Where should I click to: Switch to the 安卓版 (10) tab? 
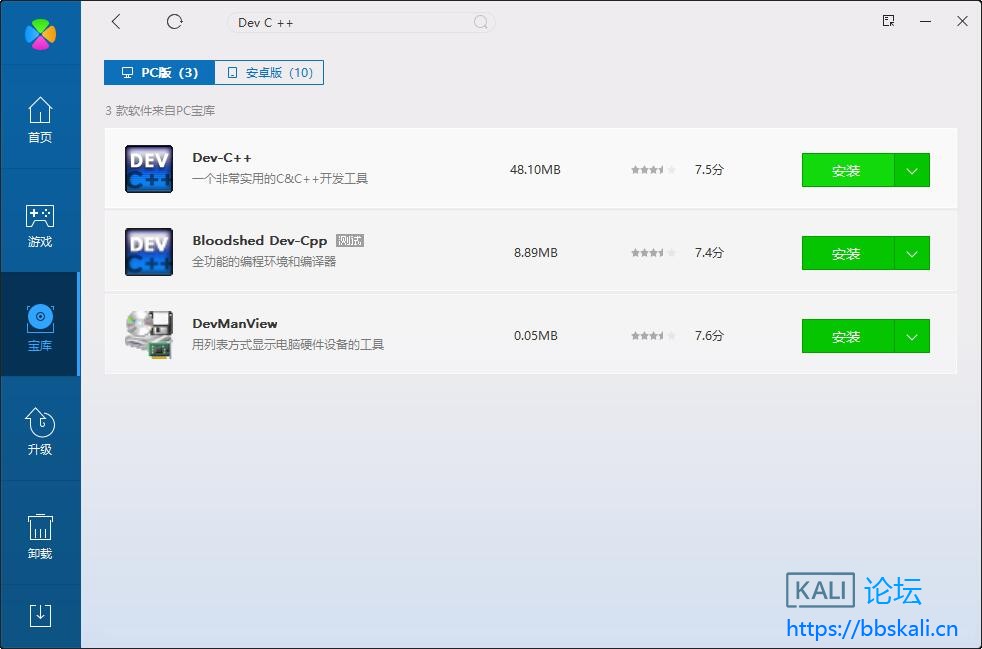(269, 73)
